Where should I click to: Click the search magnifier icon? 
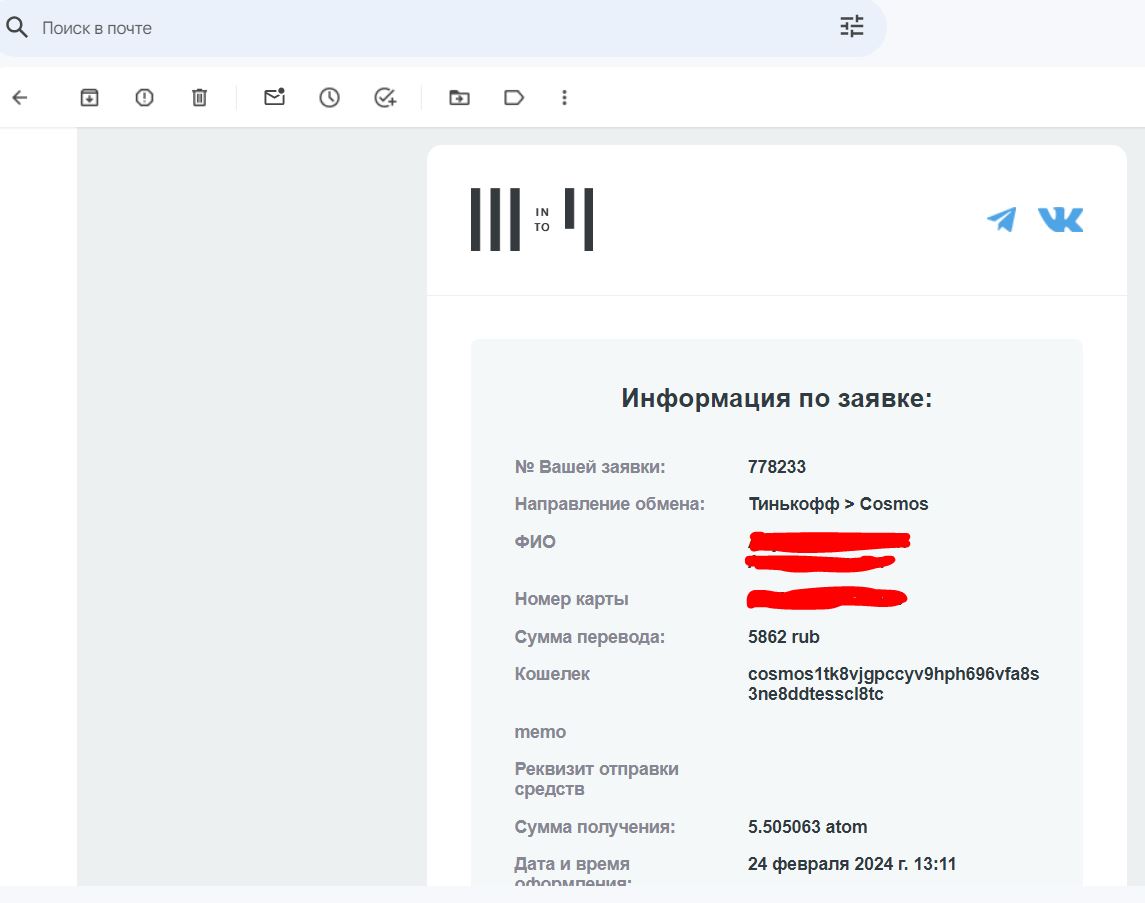[16, 28]
